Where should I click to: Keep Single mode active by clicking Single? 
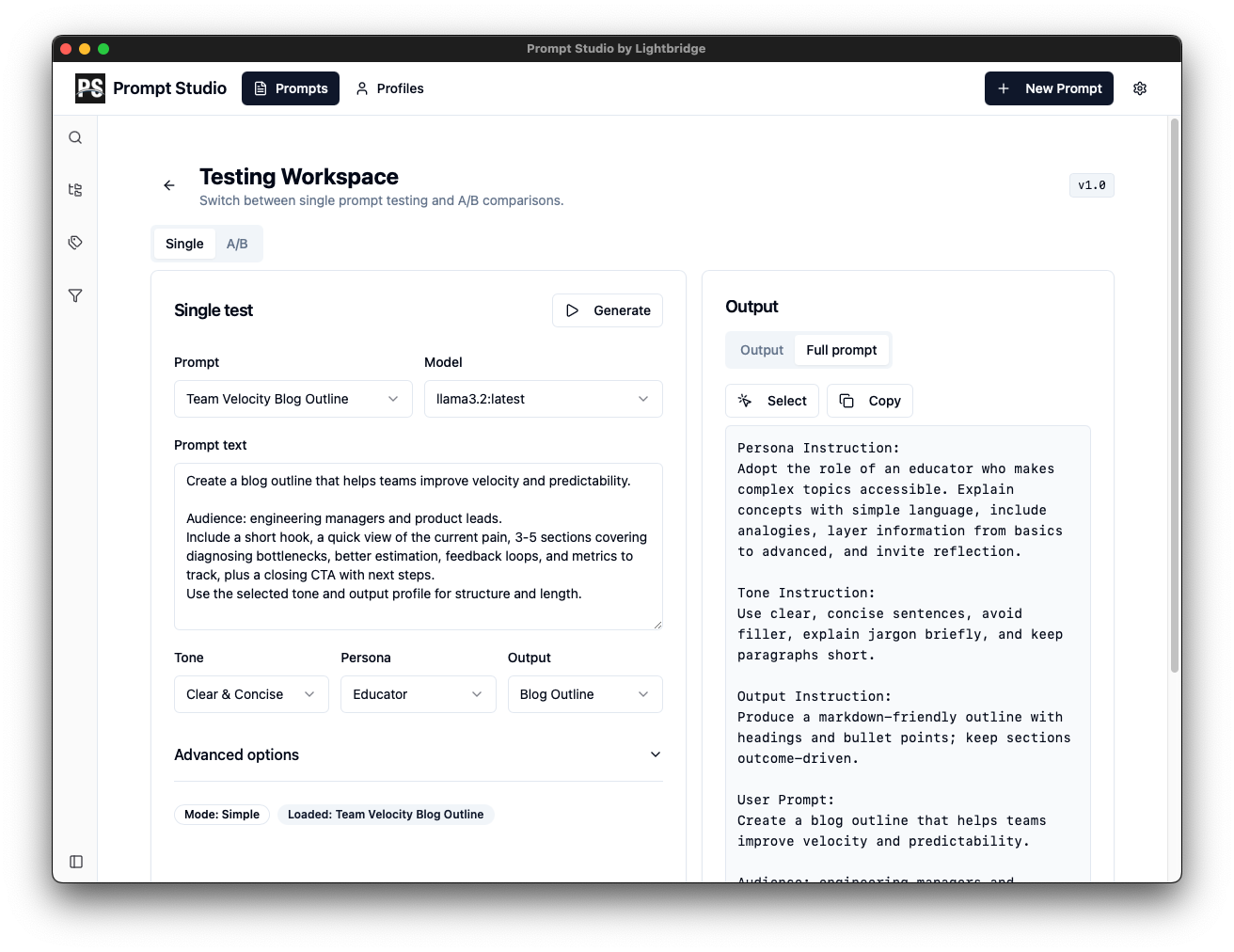(184, 243)
